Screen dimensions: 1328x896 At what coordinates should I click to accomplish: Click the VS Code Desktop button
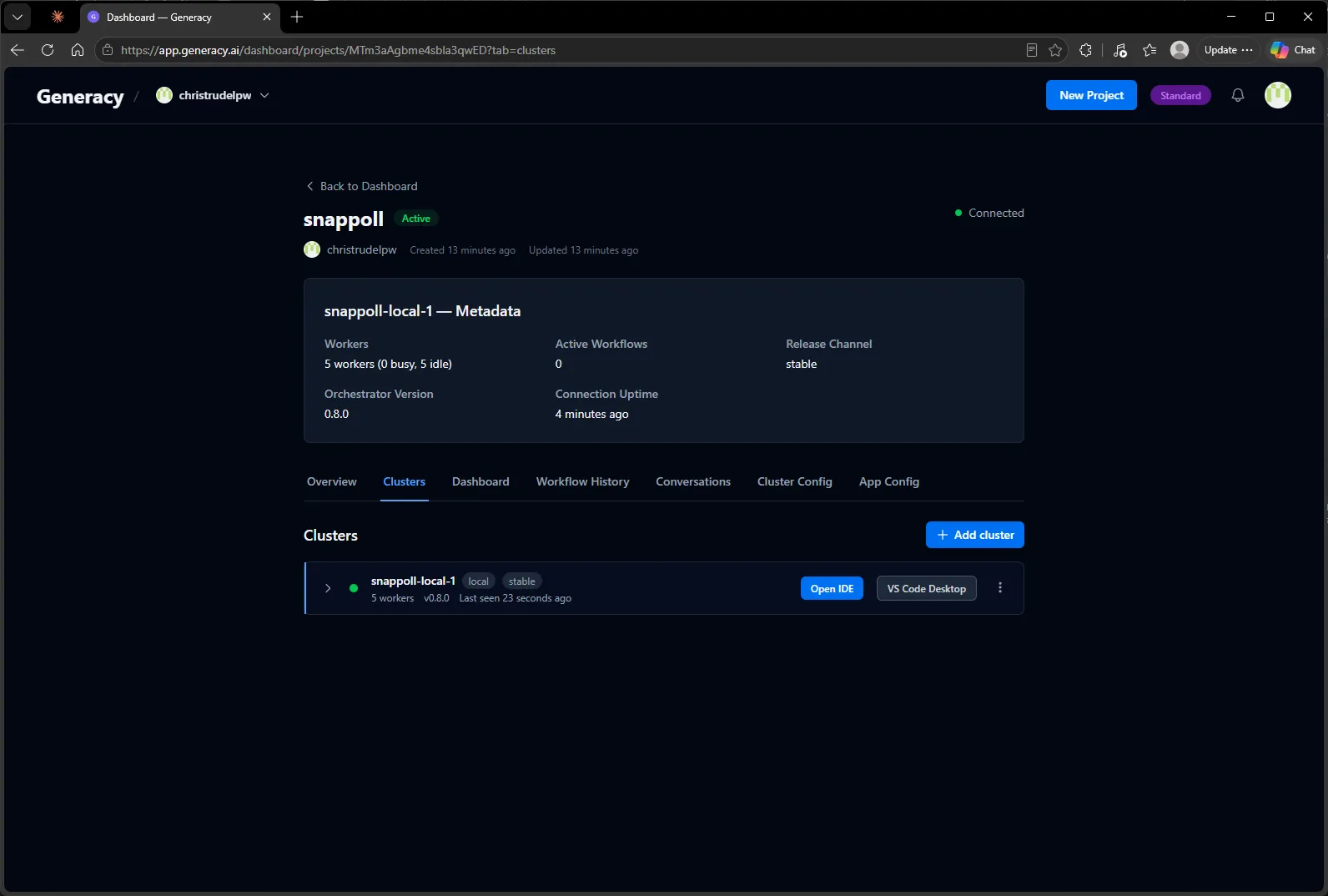click(926, 588)
